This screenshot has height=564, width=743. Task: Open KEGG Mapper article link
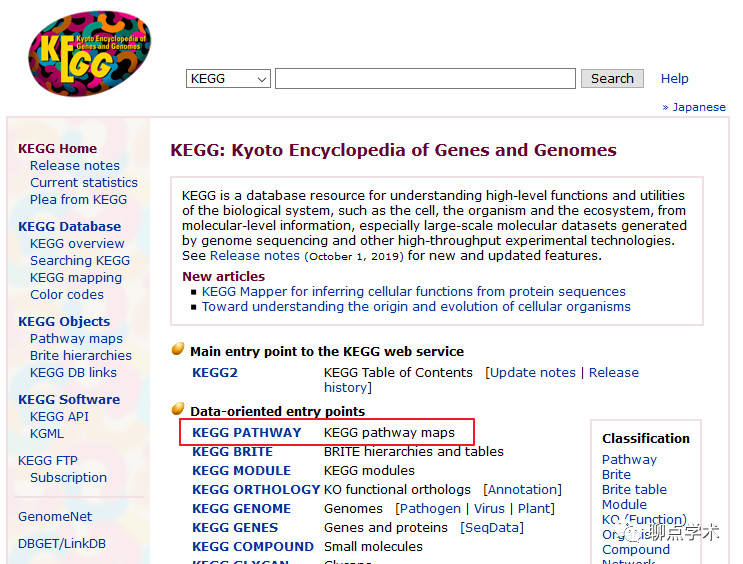coord(414,291)
